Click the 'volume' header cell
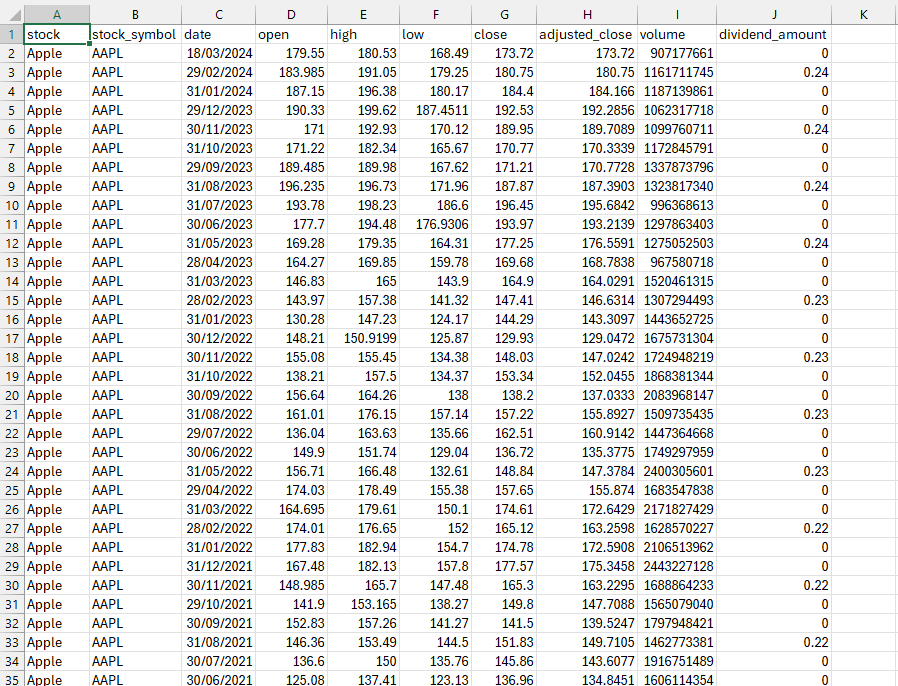Image resolution: width=898 pixels, height=686 pixels. point(677,34)
